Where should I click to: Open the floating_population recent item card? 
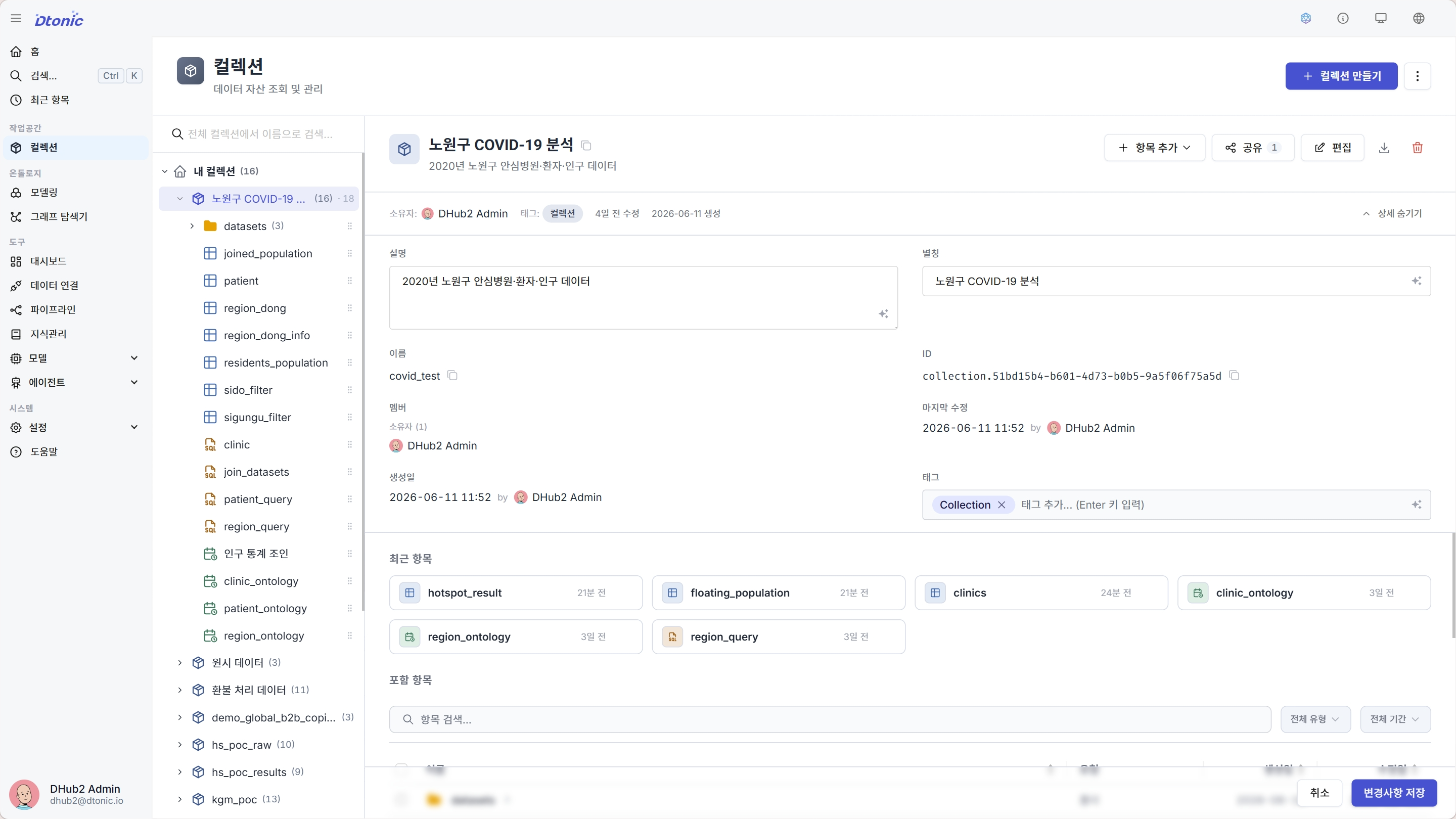pos(779,593)
